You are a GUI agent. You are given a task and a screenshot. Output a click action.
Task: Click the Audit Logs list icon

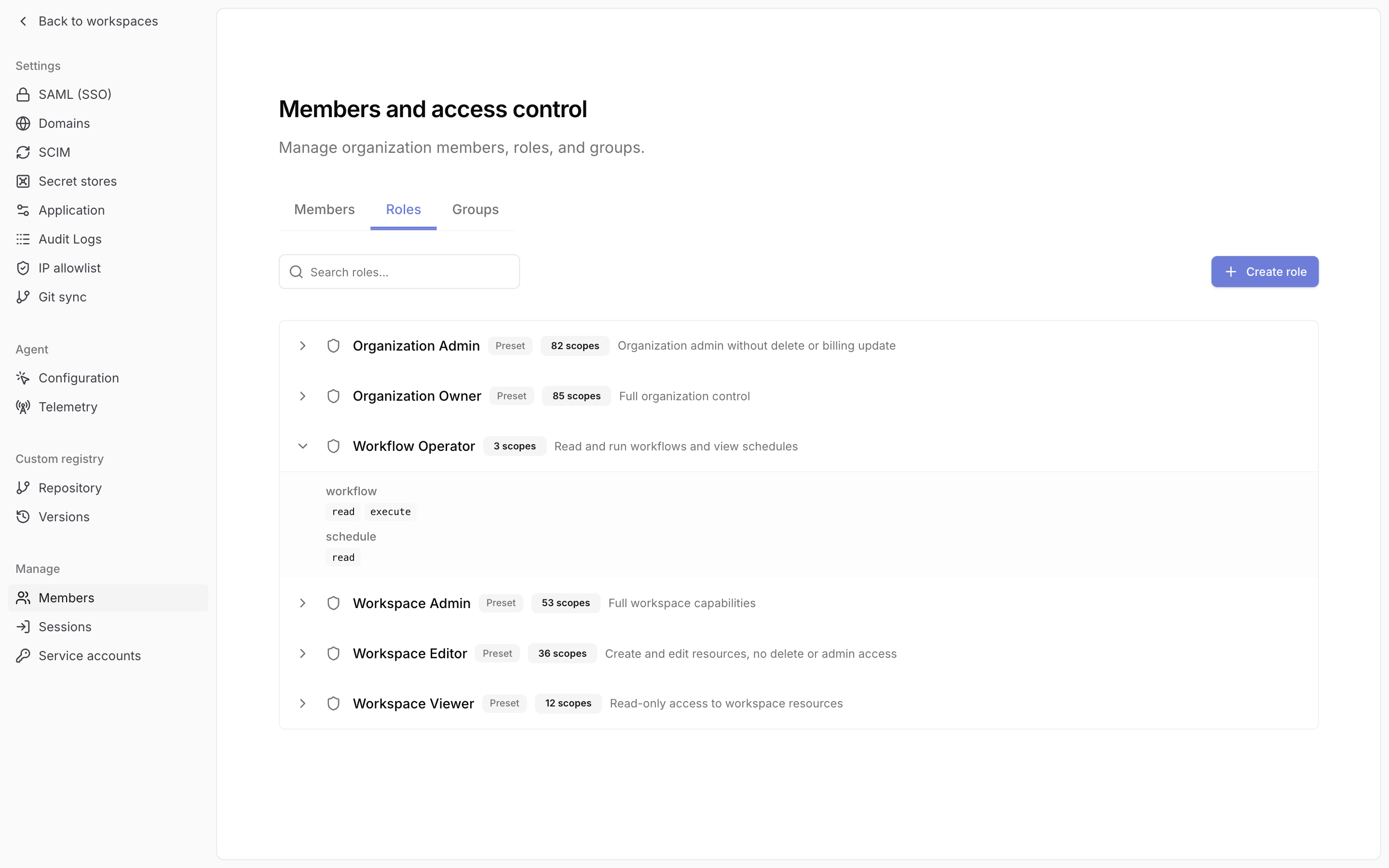pyautogui.click(x=23, y=239)
